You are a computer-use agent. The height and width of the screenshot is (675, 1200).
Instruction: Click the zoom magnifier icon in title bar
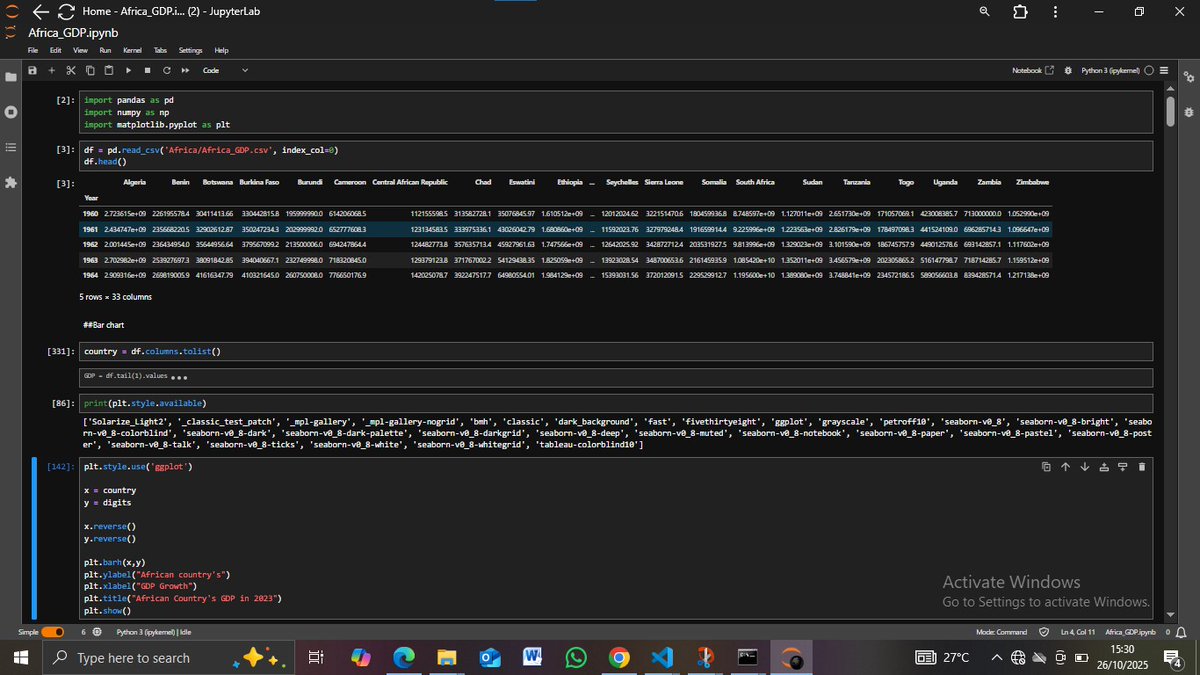point(984,12)
